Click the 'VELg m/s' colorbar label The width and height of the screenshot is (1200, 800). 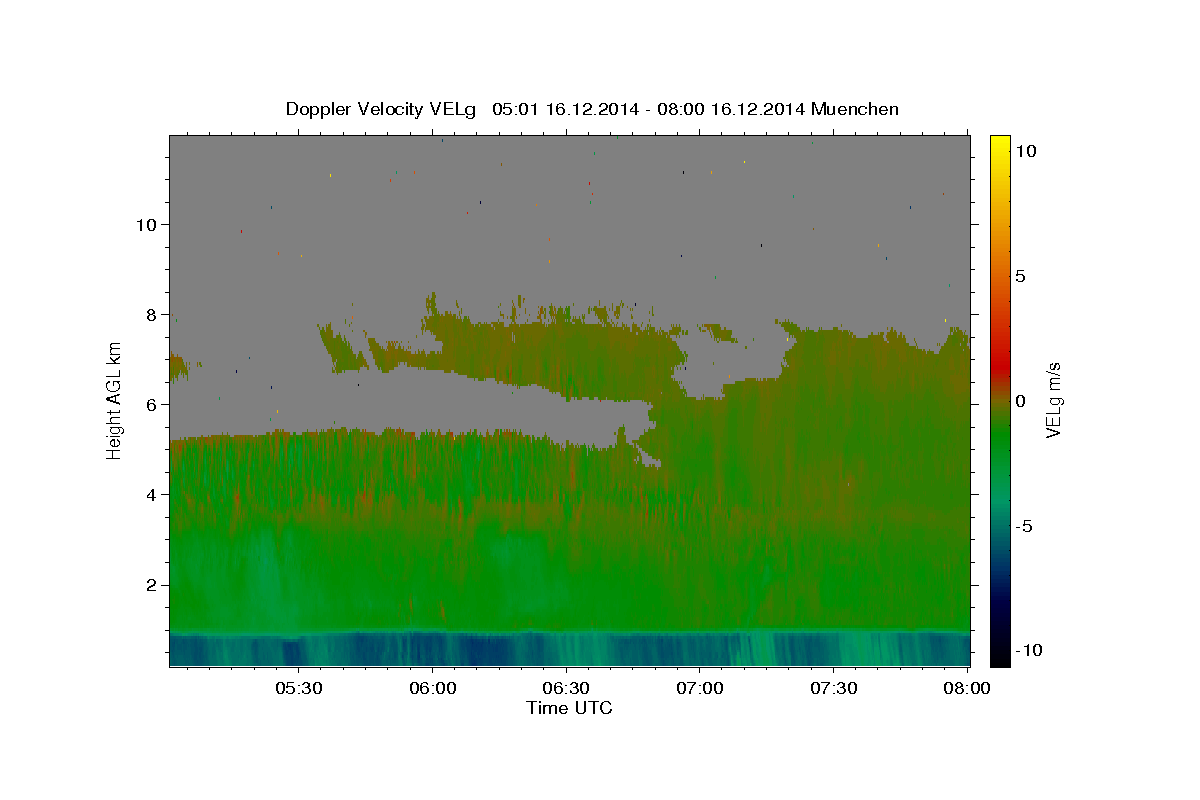point(1053,400)
